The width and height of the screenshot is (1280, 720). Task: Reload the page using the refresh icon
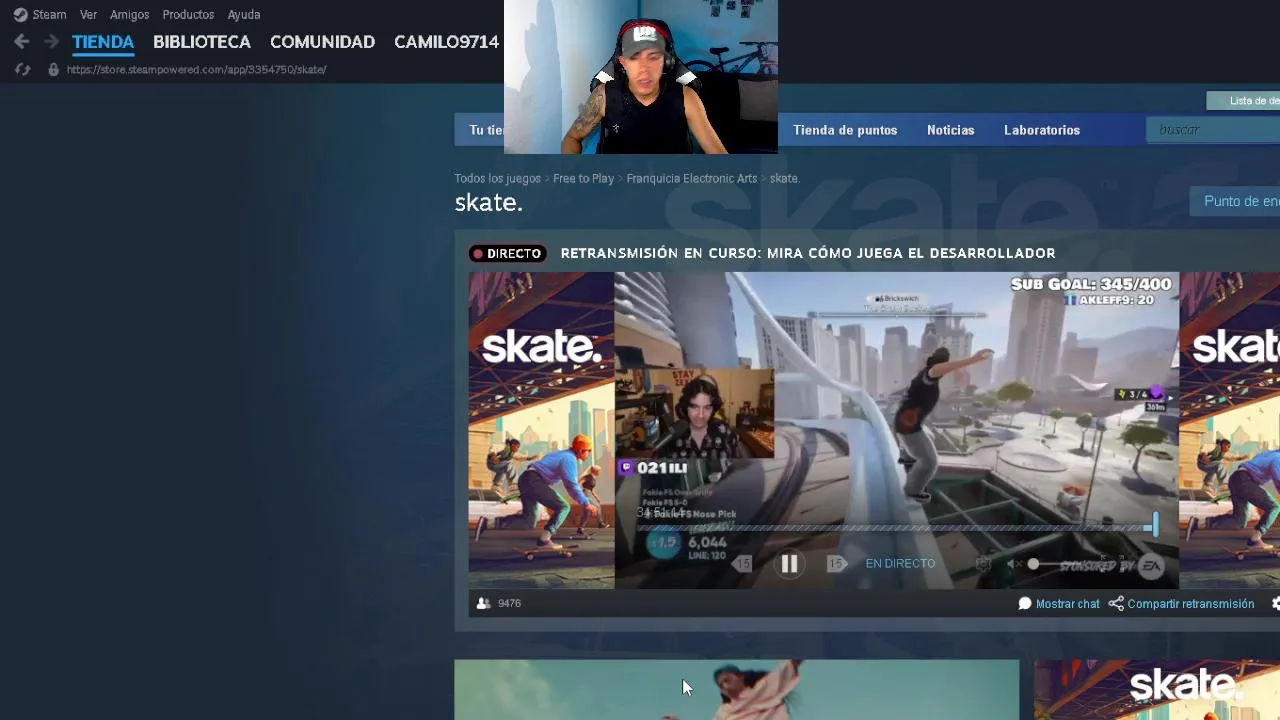tap(22, 69)
